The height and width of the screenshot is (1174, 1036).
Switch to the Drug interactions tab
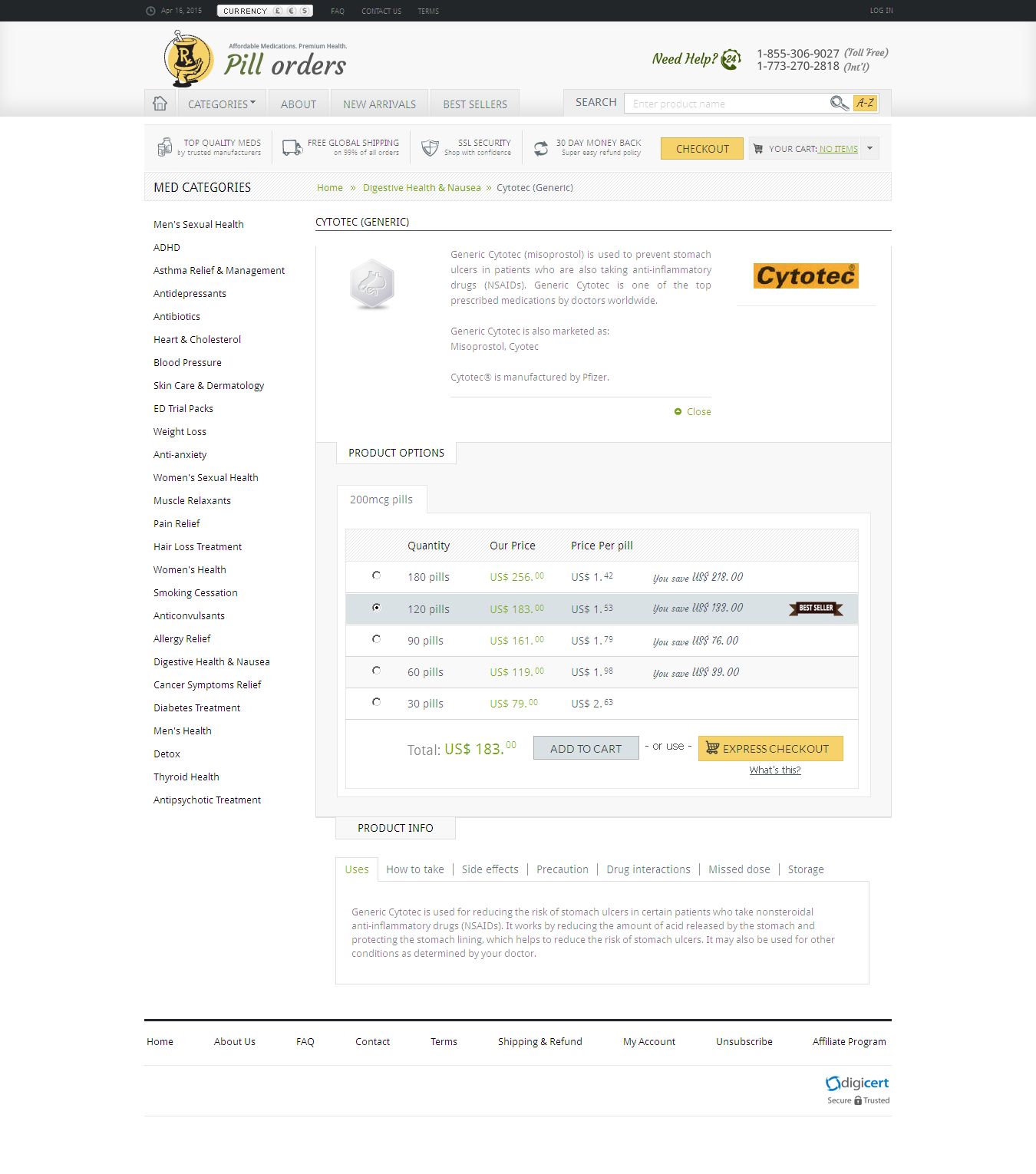coord(648,869)
